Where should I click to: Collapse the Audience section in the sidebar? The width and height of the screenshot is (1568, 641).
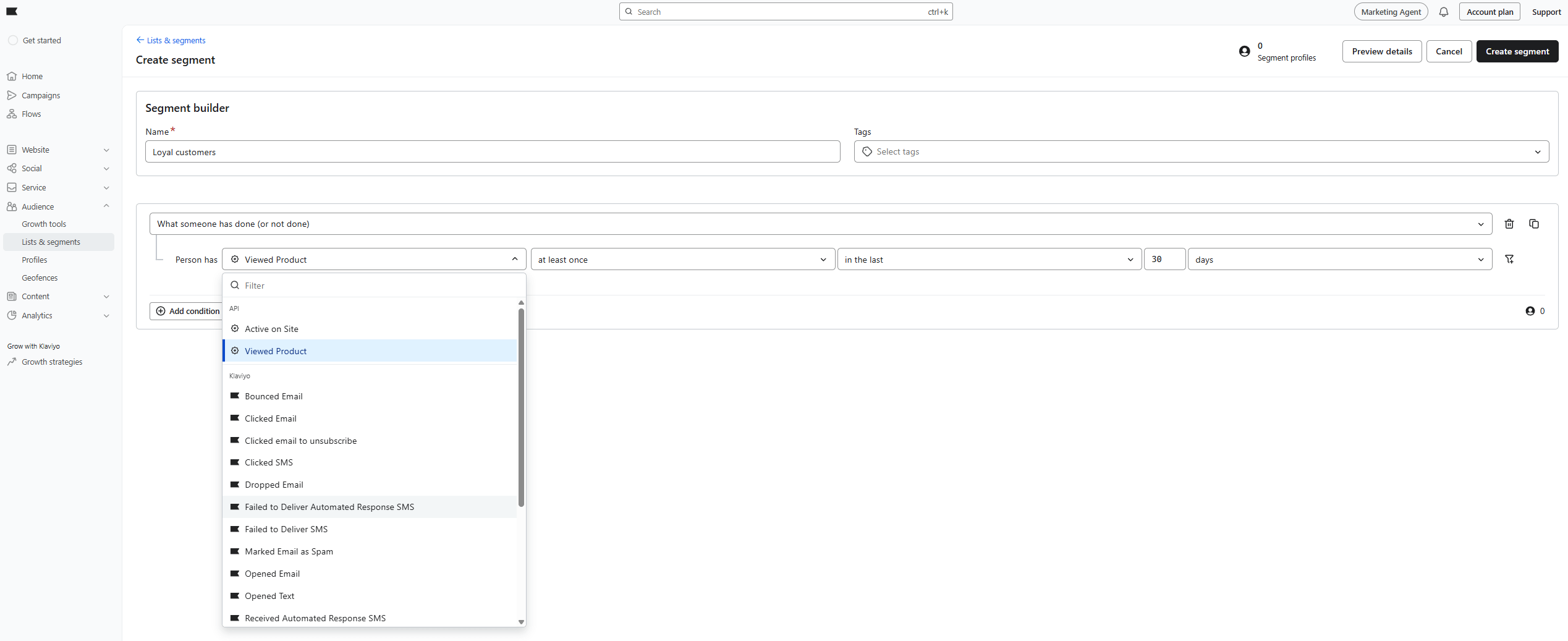(106, 206)
